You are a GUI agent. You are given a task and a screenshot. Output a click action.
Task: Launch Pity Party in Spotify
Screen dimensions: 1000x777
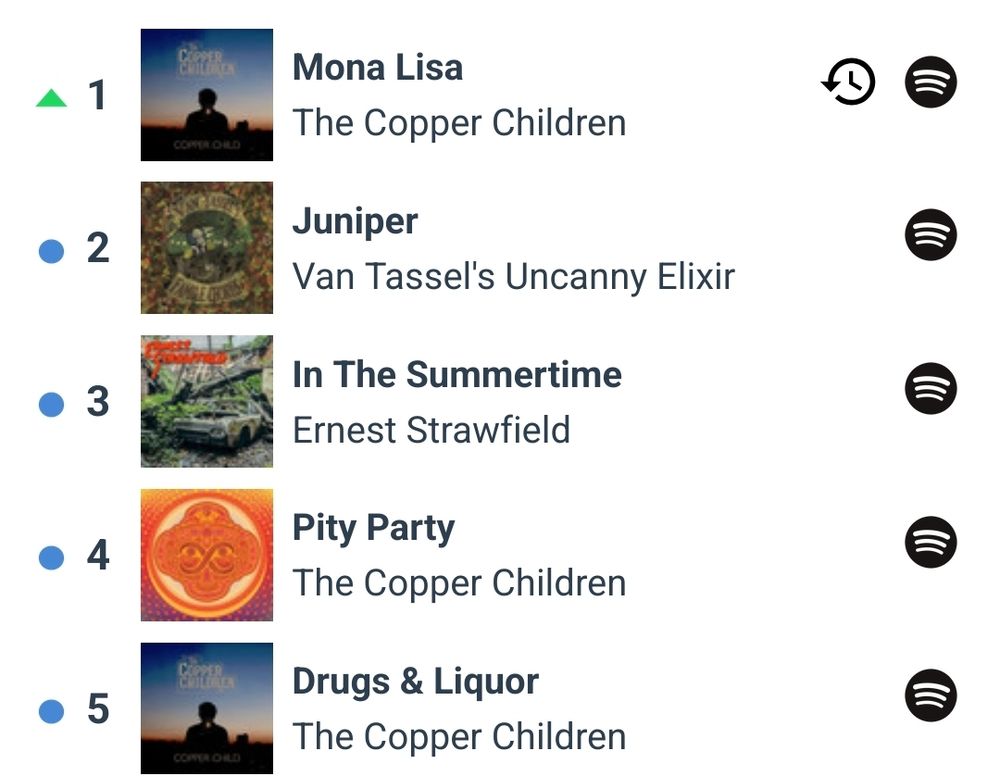point(930,542)
